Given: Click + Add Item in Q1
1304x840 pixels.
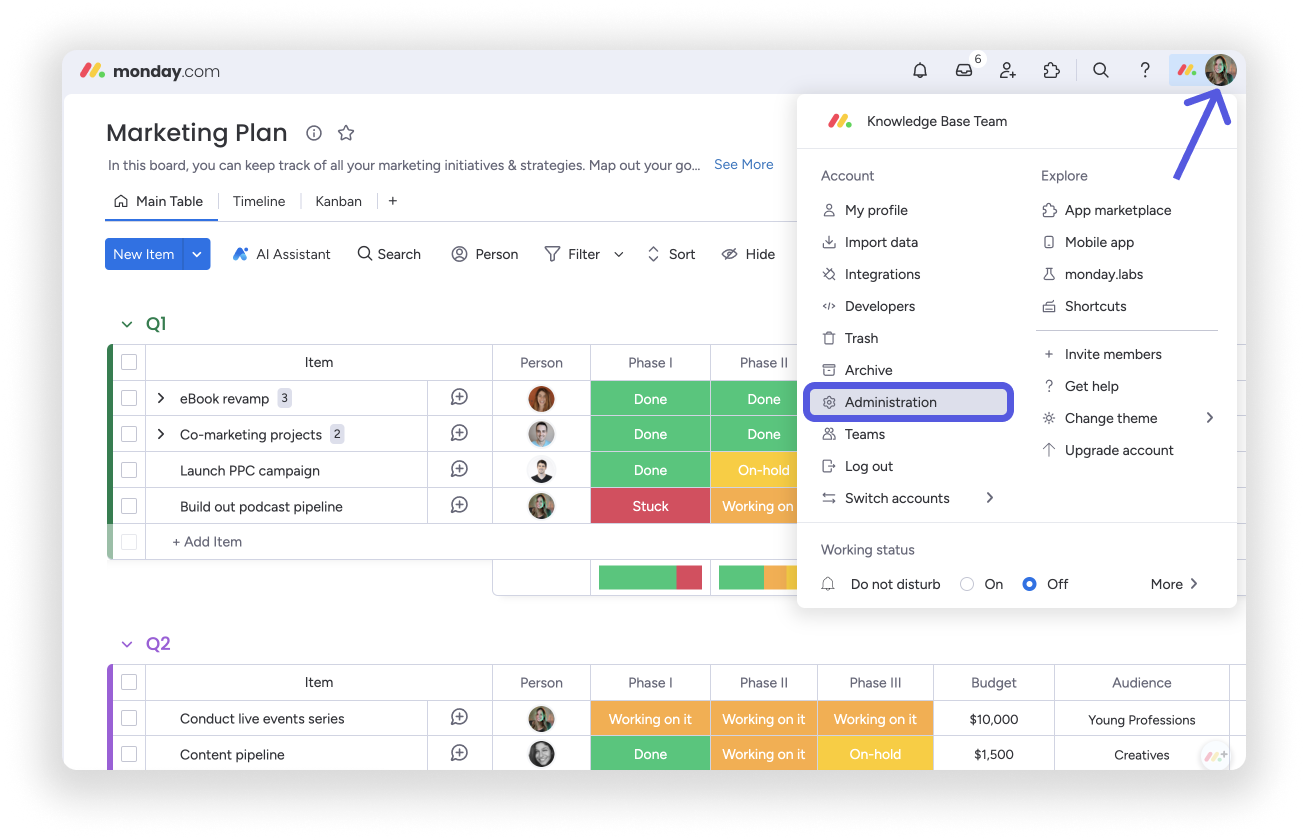Looking at the screenshot, I should click(207, 542).
